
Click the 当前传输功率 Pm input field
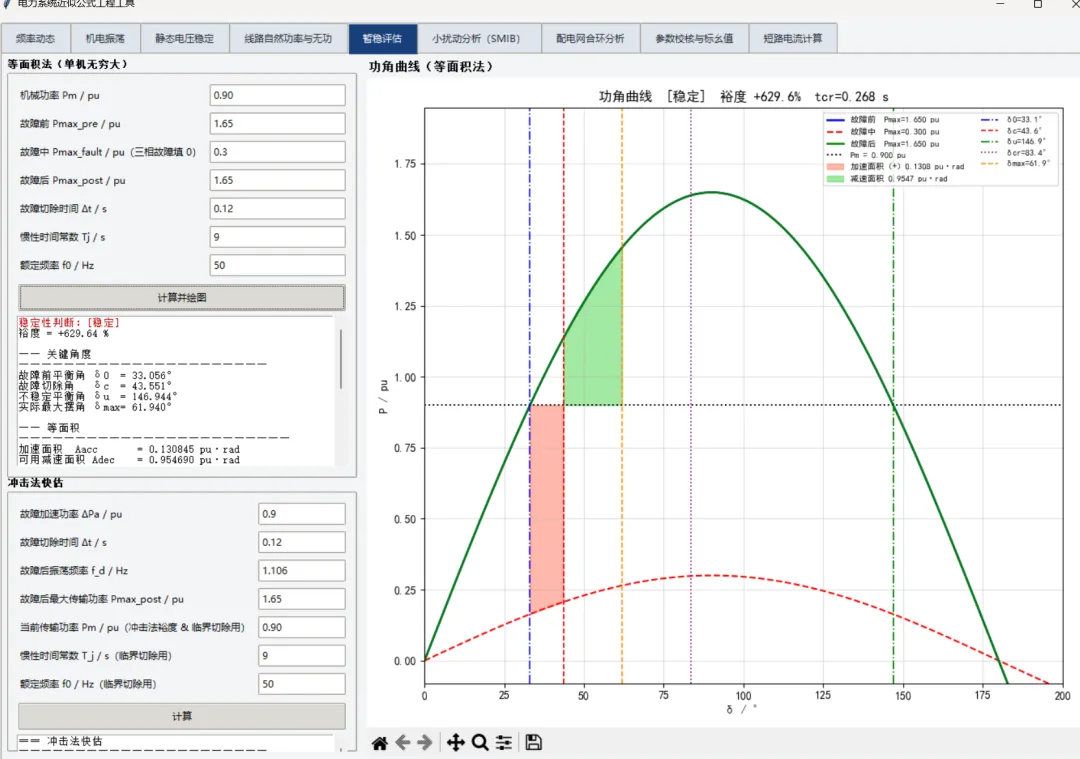click(x=302, y=627)
